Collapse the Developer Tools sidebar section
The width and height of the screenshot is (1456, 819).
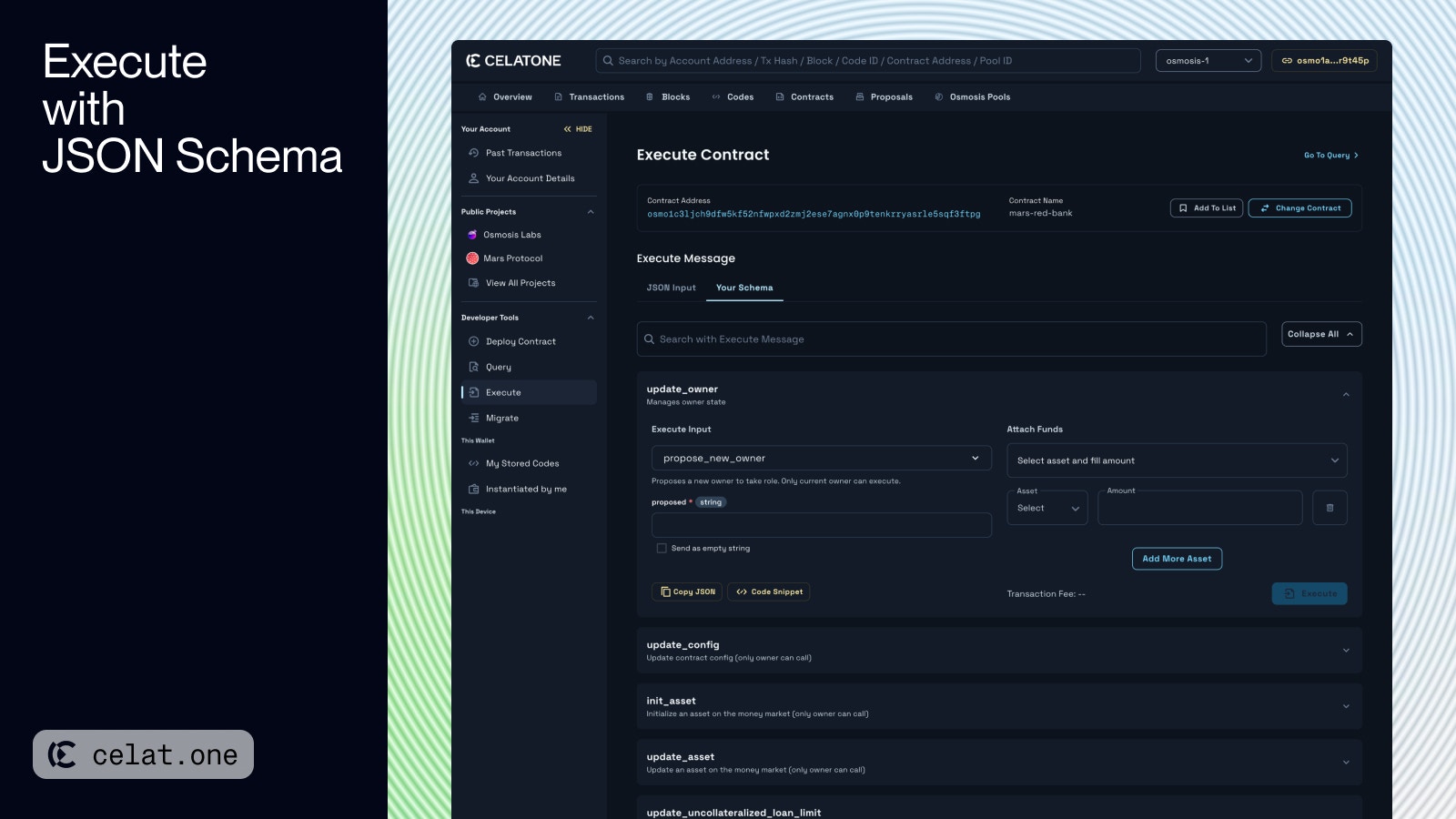[591, 318]
